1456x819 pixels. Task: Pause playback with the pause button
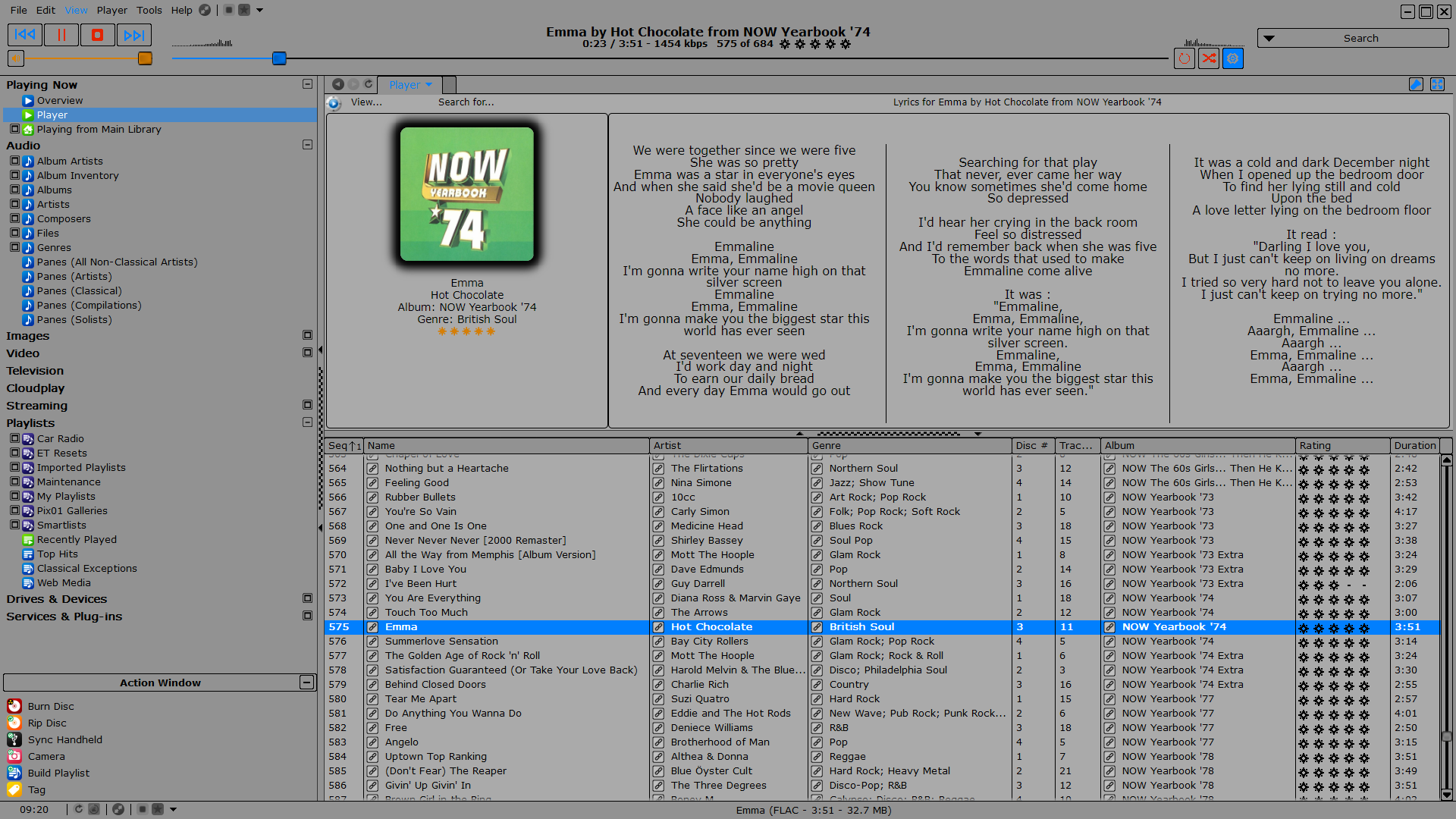[61, 35]
